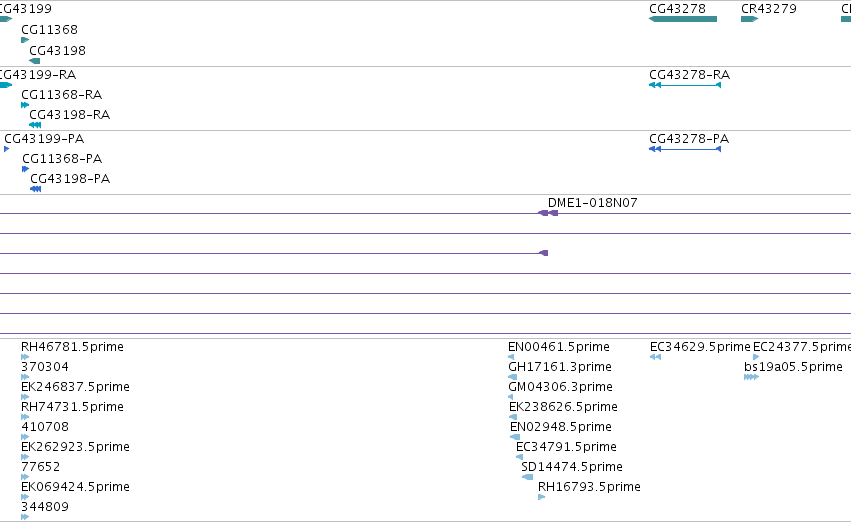Select the EK262923.5prime EST arrow
851x522 pixels.
25,457
